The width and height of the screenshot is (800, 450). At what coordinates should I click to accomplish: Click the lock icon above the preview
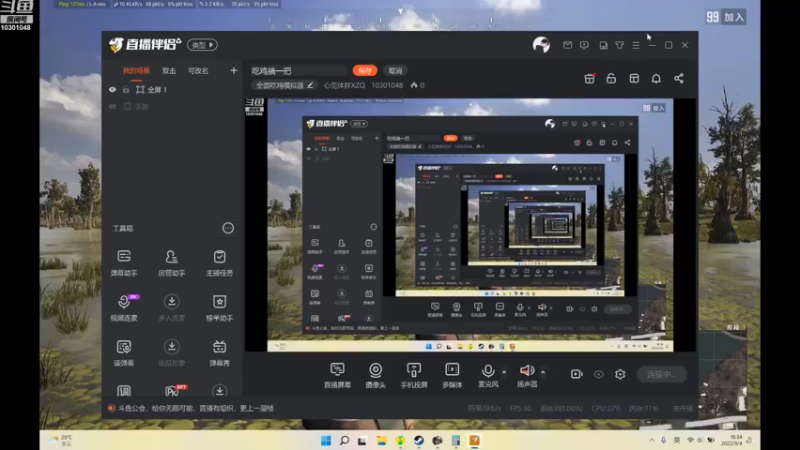pyautogui.click(x=611, y=79)
